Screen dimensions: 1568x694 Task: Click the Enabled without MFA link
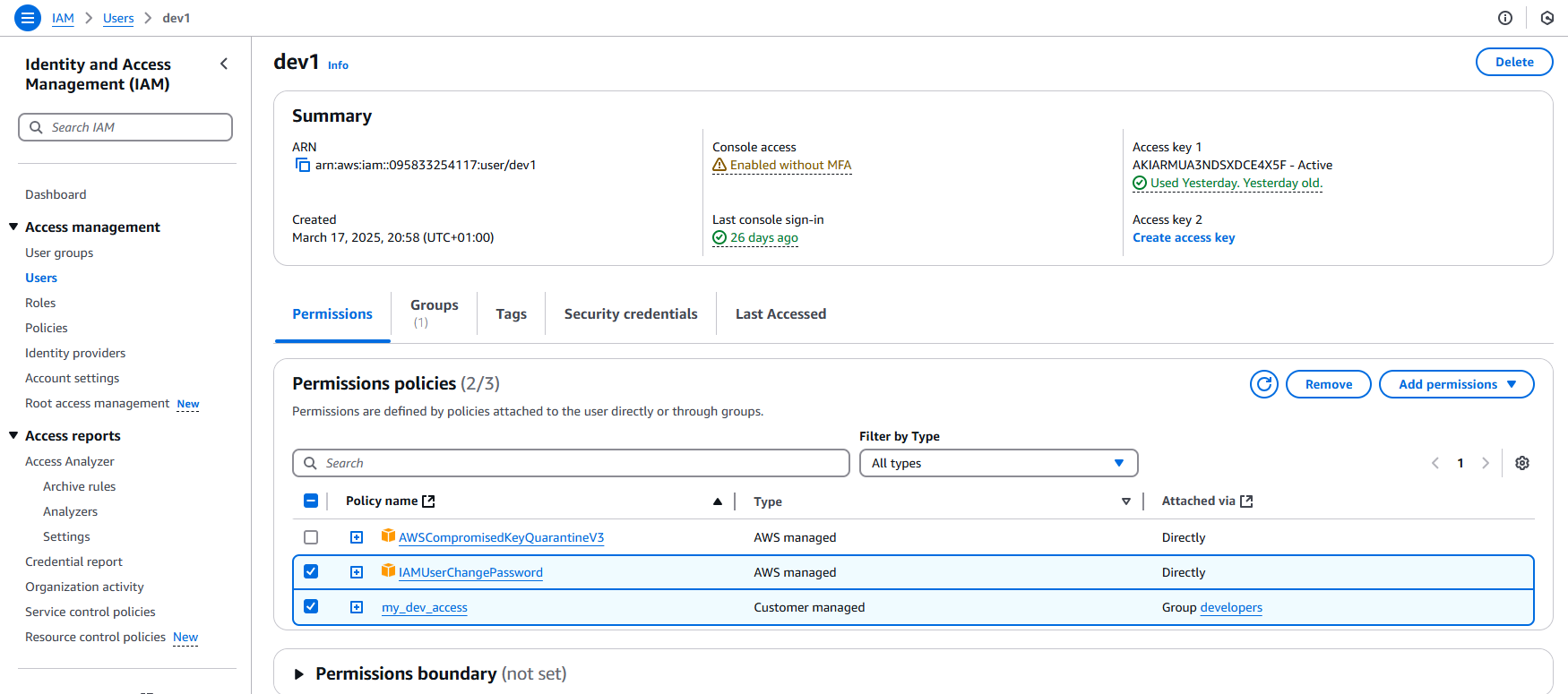[x=790, y=165]
